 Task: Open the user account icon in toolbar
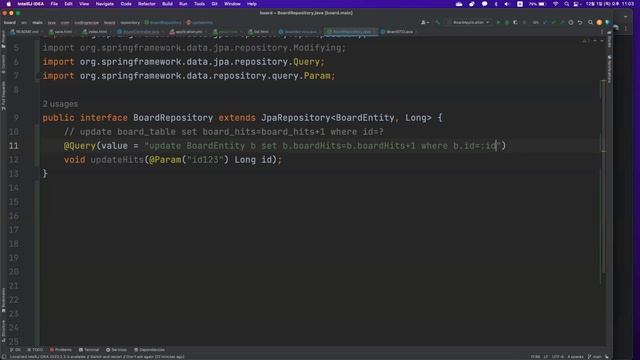(424, 22)
